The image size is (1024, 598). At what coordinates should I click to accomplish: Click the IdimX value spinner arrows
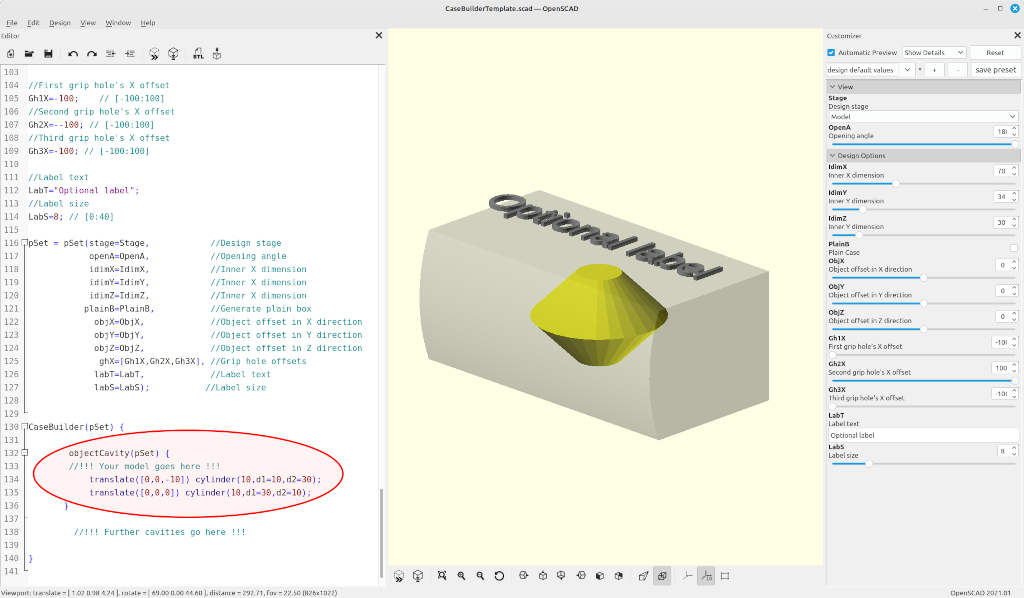(x=1014, y=171)
